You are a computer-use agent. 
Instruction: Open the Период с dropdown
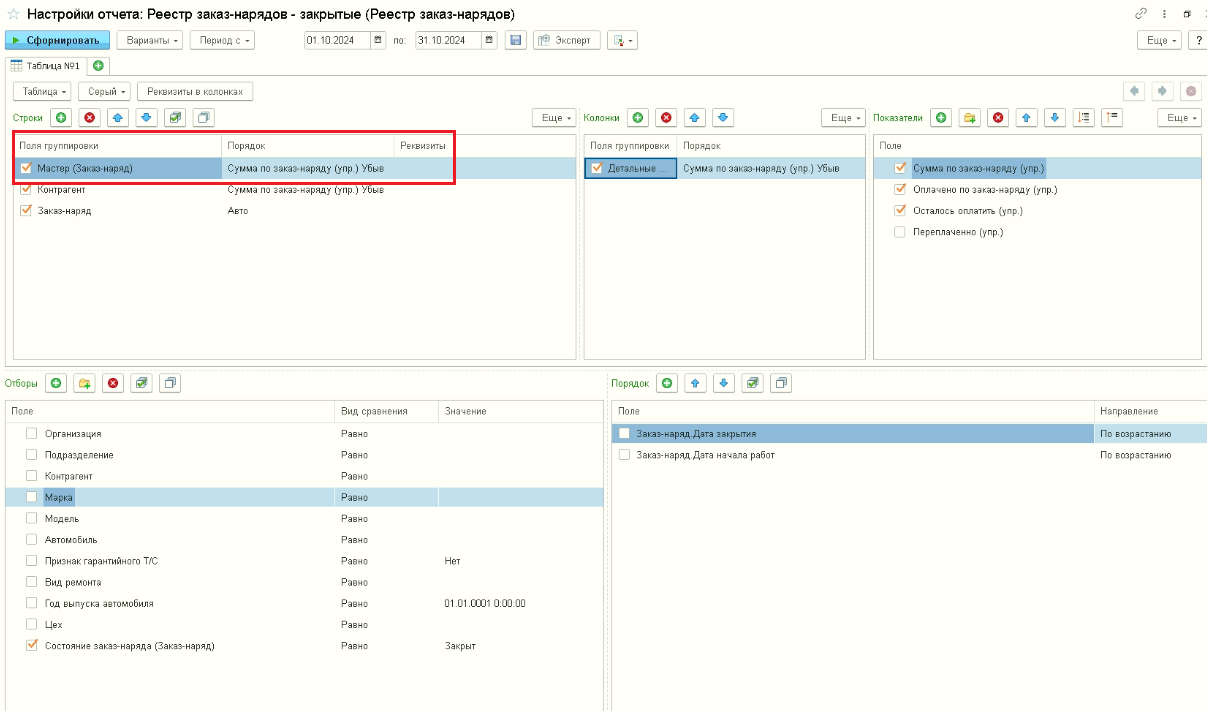(223, 40)
